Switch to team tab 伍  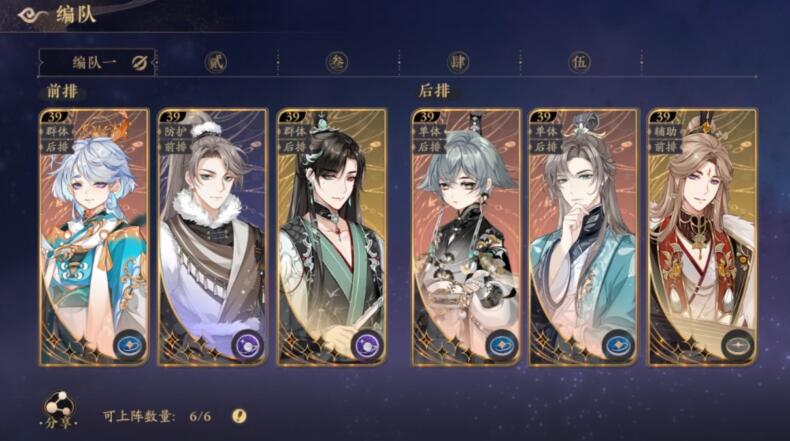pos(579,63)
